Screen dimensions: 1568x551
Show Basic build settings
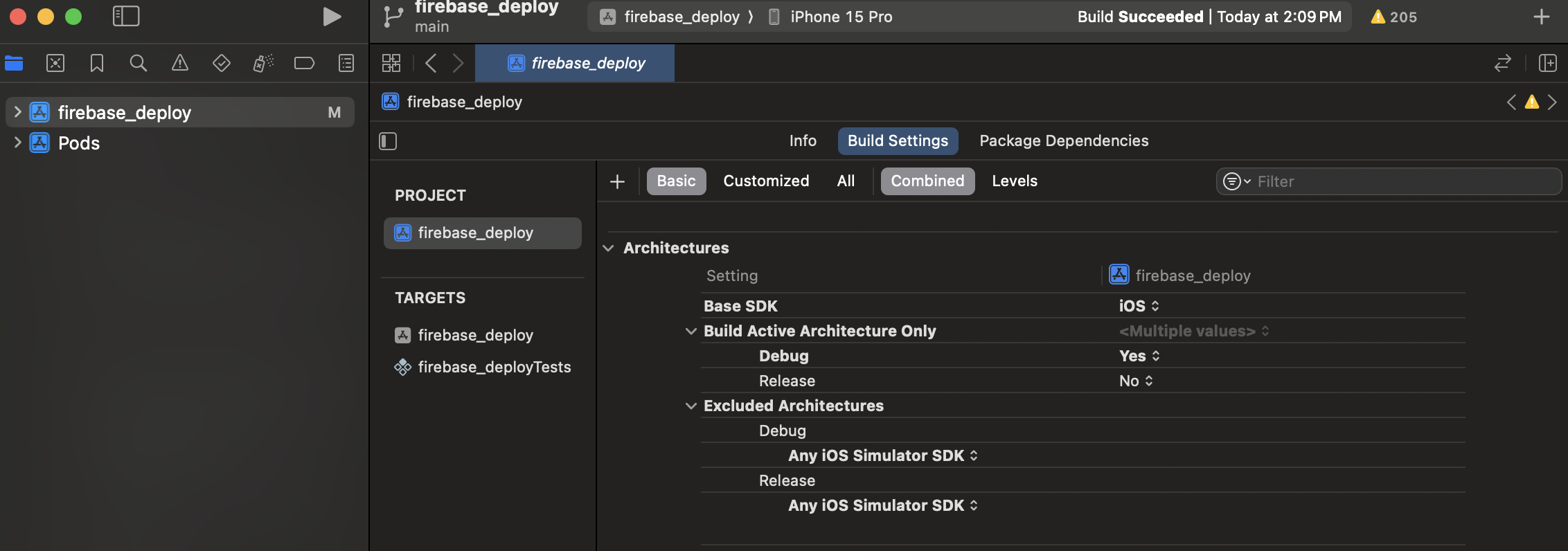click(x=677, y=181)
